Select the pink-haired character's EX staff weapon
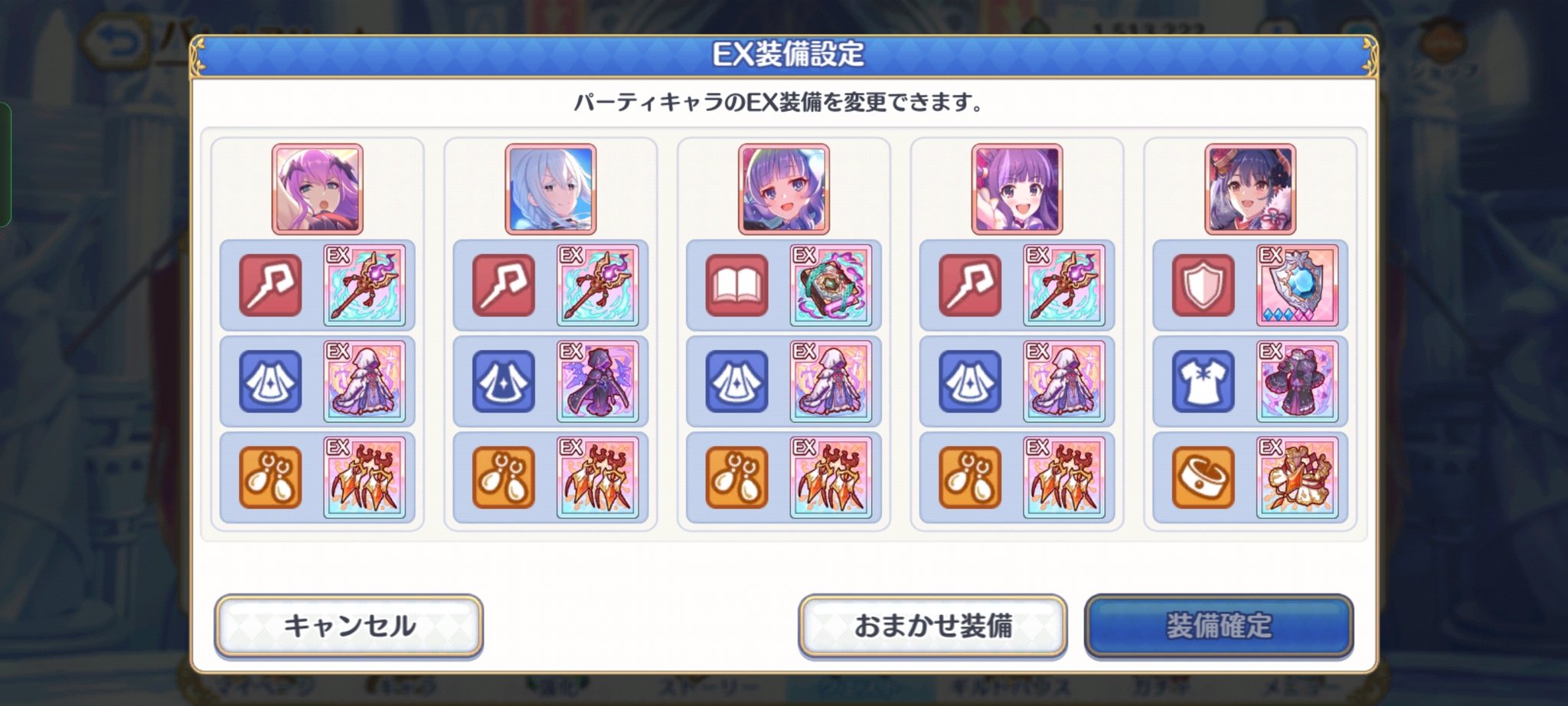Viewport: 1568px width, 706px height. 364,285
